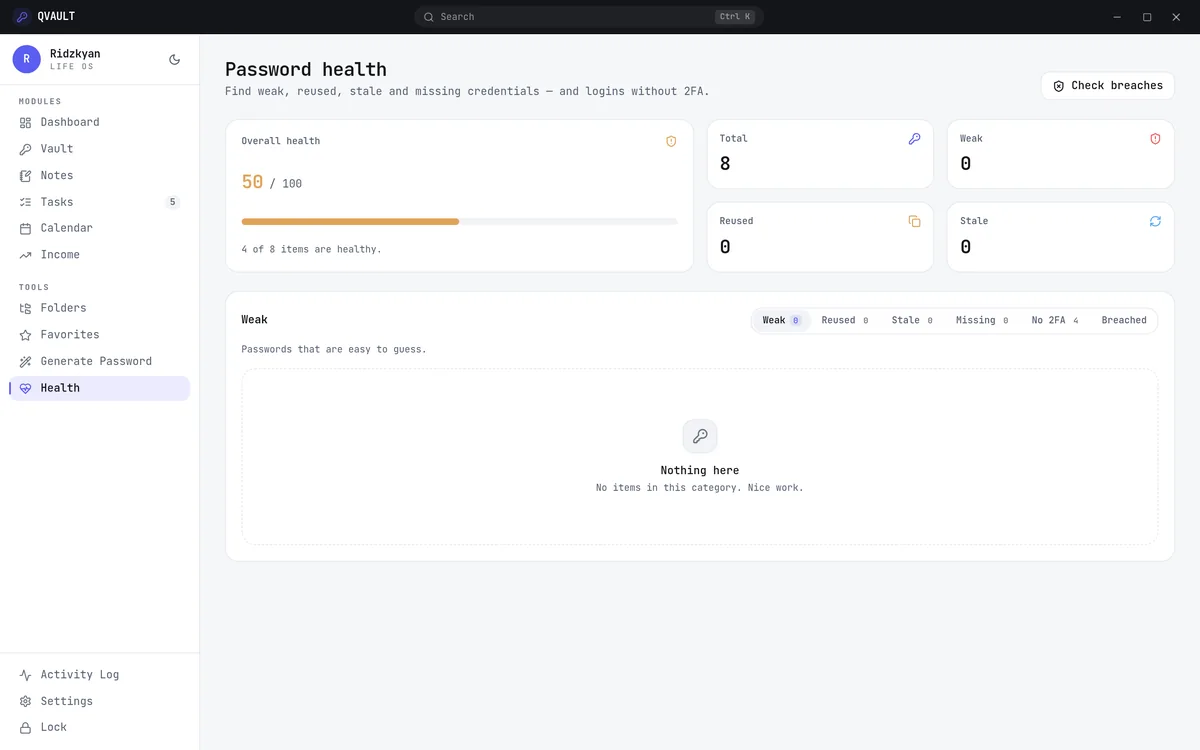The width and height of the screenshot is (1200, 750).
Task: Click the Ridzkyan profile name
Action: [x=75, y=53]
